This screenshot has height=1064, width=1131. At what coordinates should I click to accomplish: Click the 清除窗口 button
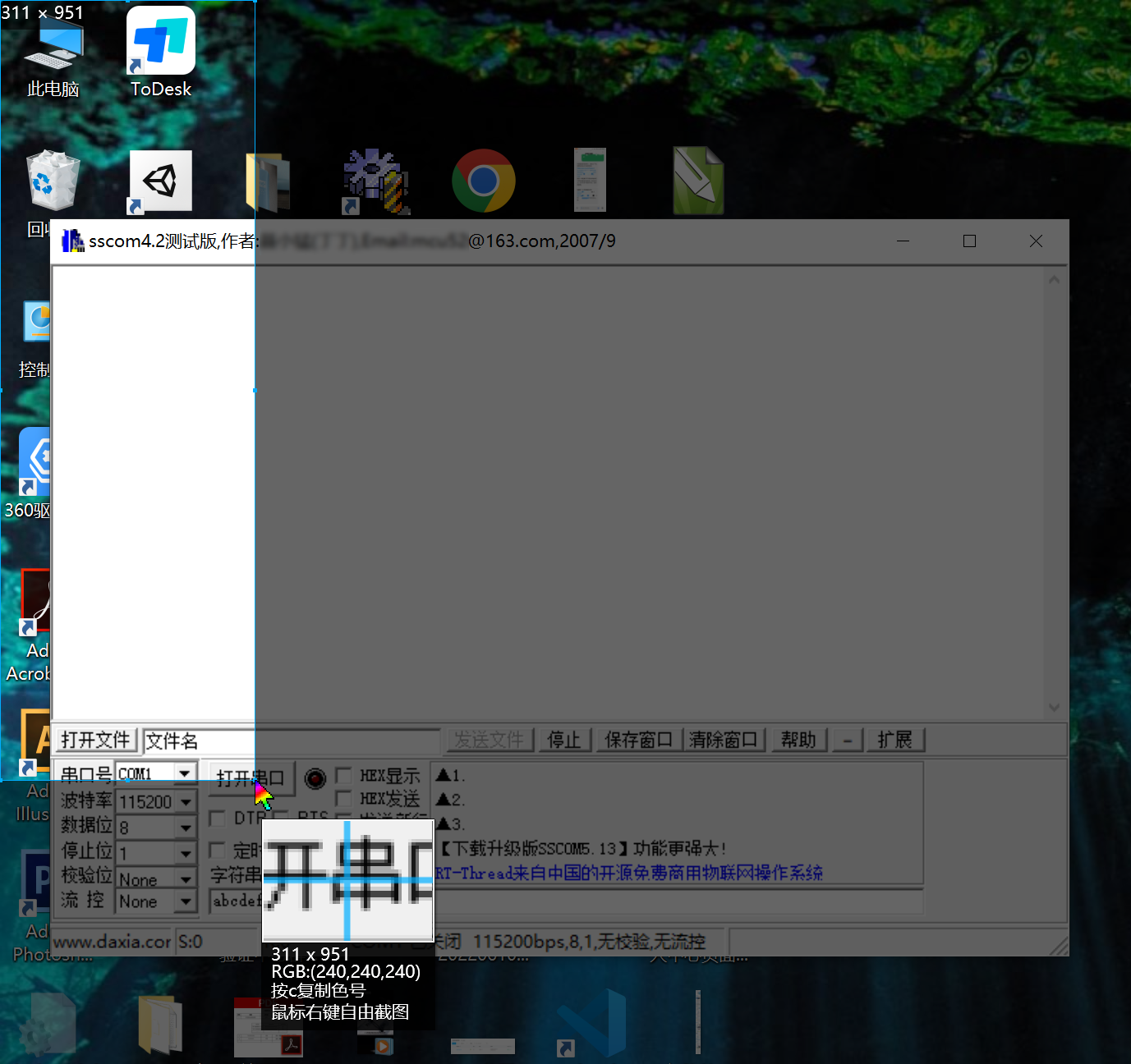[x=723, y=741]
